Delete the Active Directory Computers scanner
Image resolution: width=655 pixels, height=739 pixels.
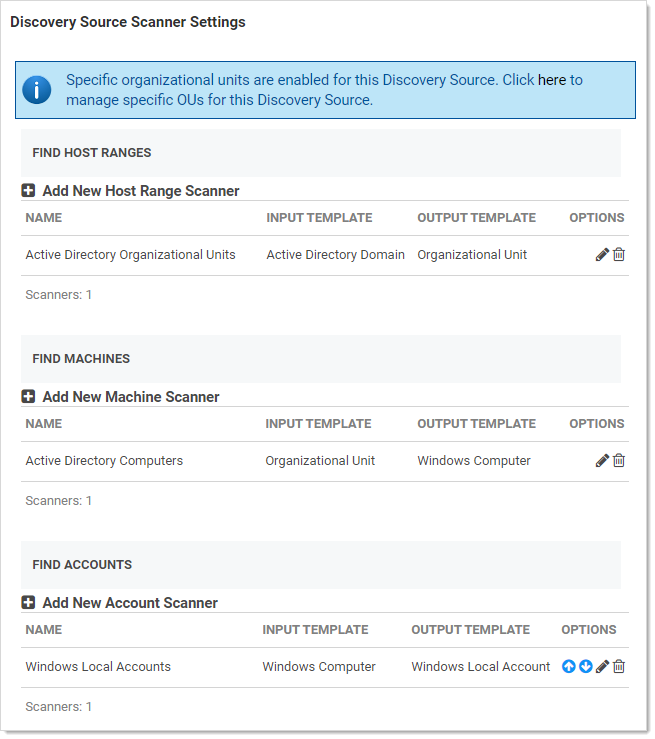[x=619, y=461]
